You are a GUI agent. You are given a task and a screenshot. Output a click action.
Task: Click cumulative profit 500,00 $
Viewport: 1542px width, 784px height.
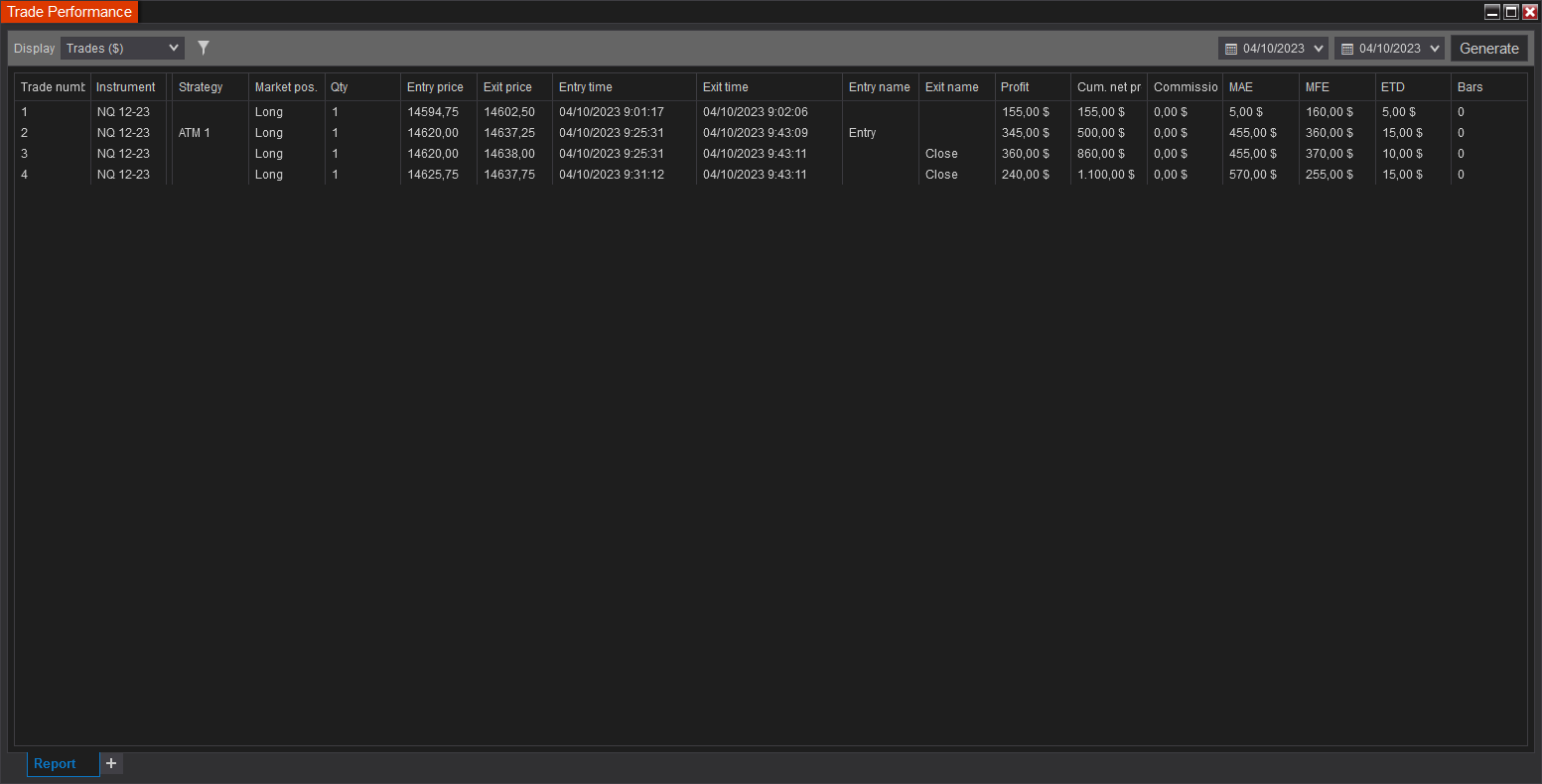tap(1101, 133)
